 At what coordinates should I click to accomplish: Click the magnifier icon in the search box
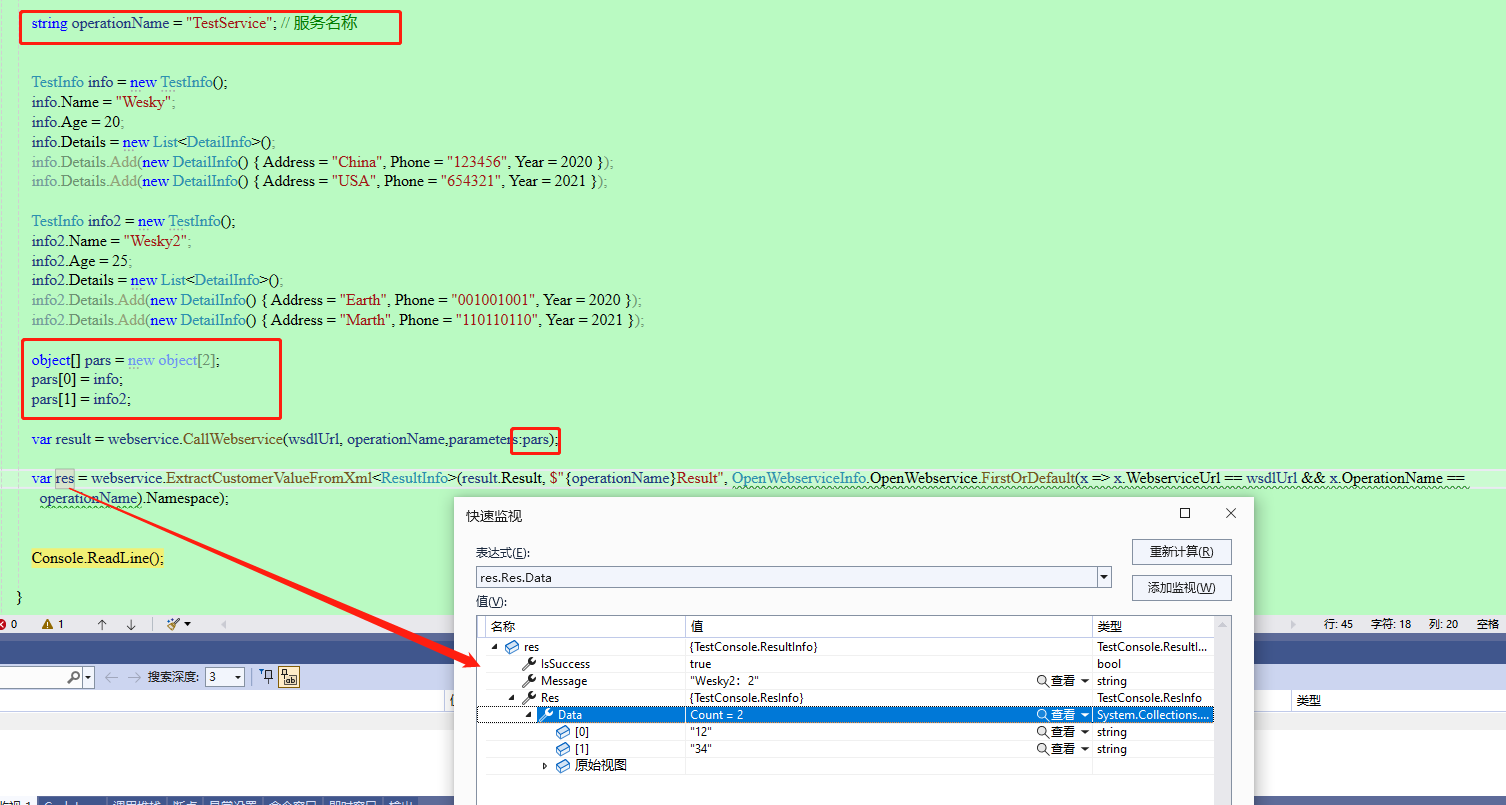74,677
